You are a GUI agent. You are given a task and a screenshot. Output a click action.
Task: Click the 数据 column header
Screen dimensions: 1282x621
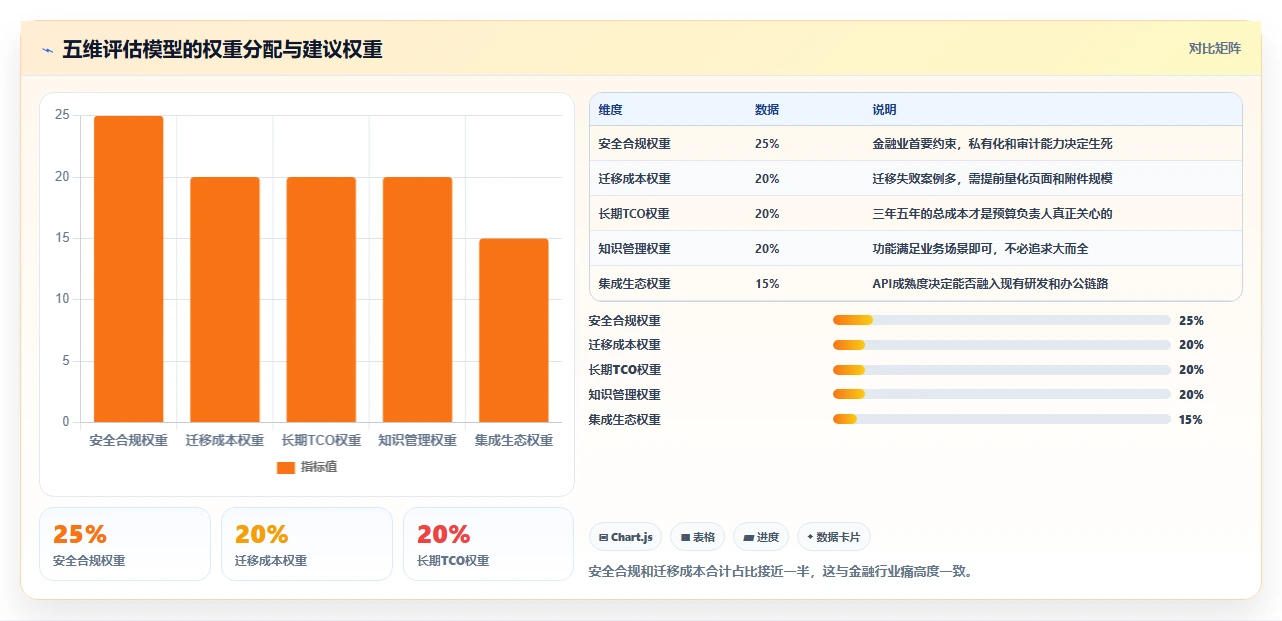pos(767,110)
